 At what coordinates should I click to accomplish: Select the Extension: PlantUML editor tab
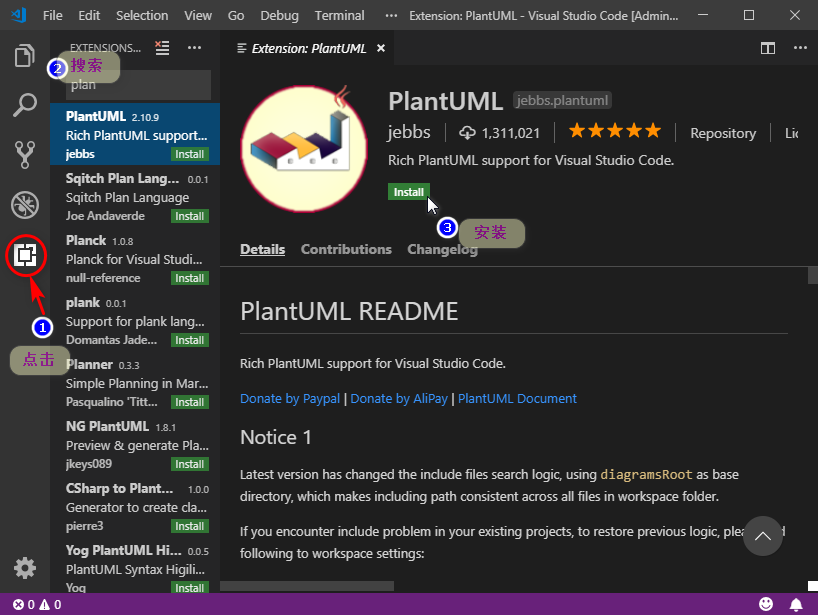[309, 48]
